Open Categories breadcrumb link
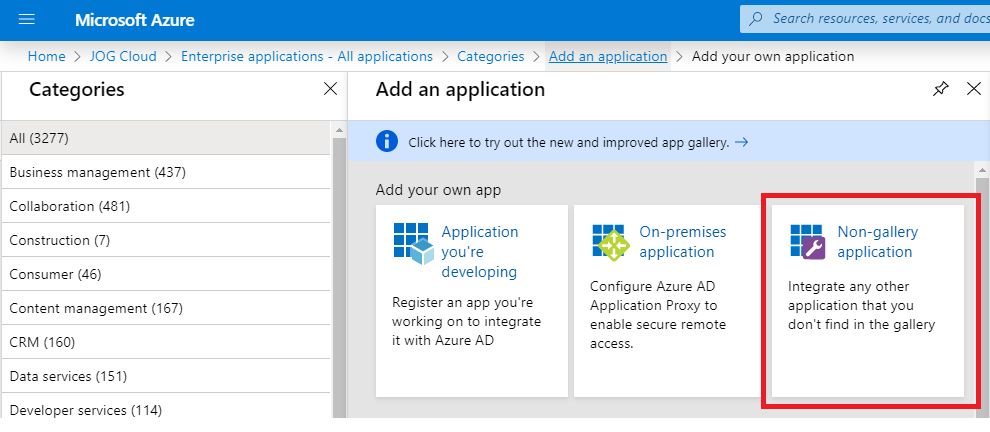 pos(491,56)
